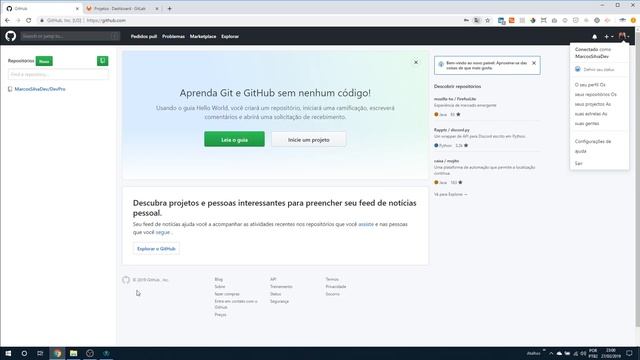Screen dimensions: 640x360
Task: Open file explorer from the taskbar
Action: point(73,353)
